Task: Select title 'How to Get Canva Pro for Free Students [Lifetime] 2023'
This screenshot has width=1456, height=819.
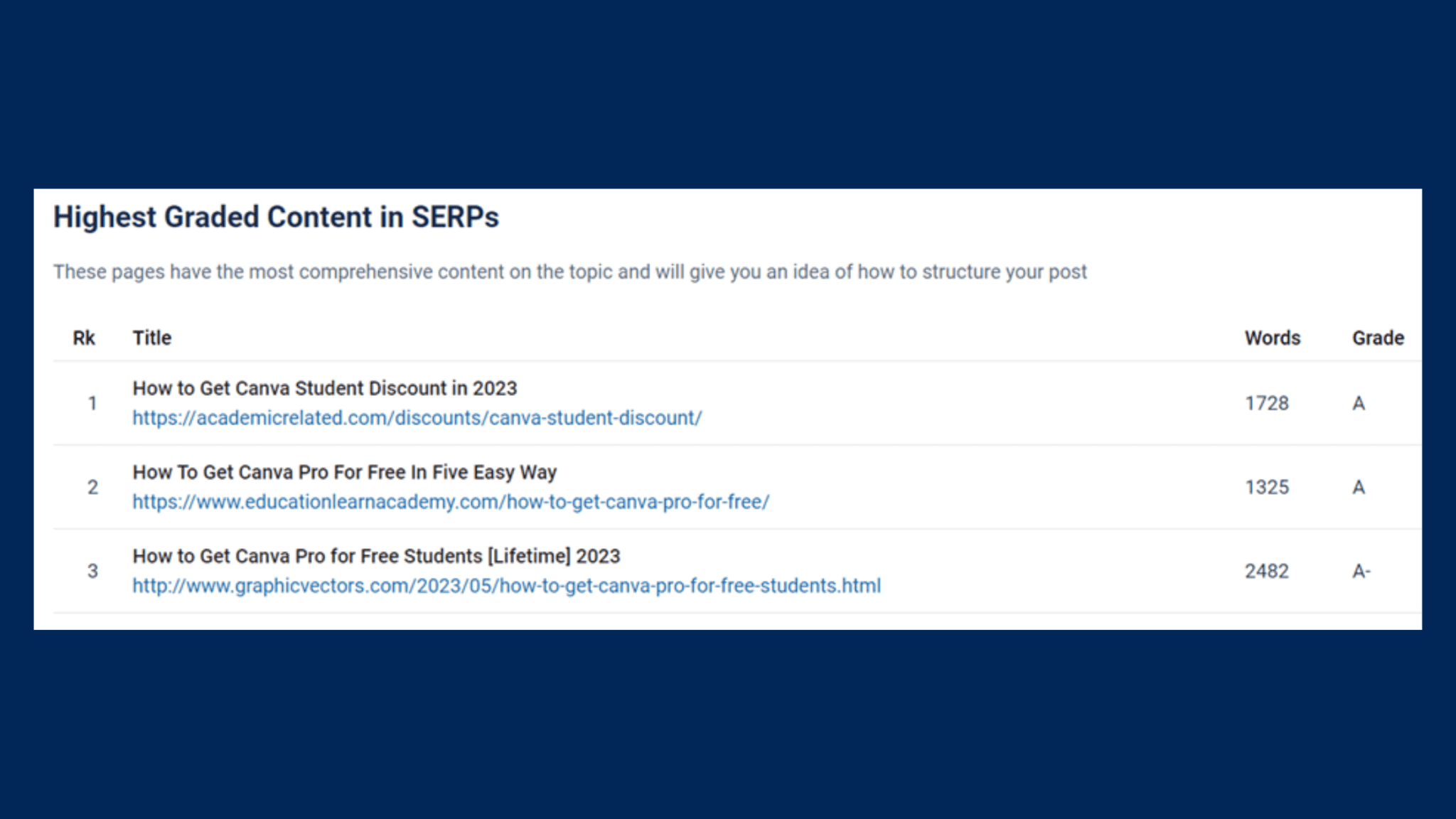Action: [377, 556]
